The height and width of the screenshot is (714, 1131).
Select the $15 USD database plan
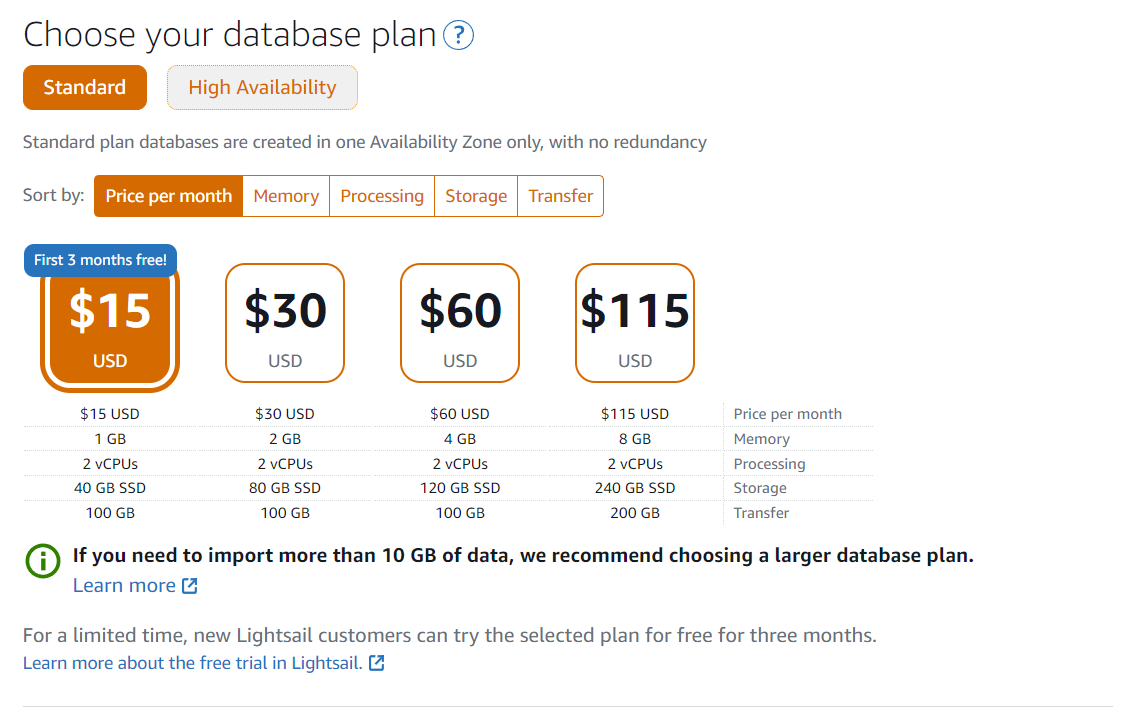pyautogui.click(x=110, y=326)
